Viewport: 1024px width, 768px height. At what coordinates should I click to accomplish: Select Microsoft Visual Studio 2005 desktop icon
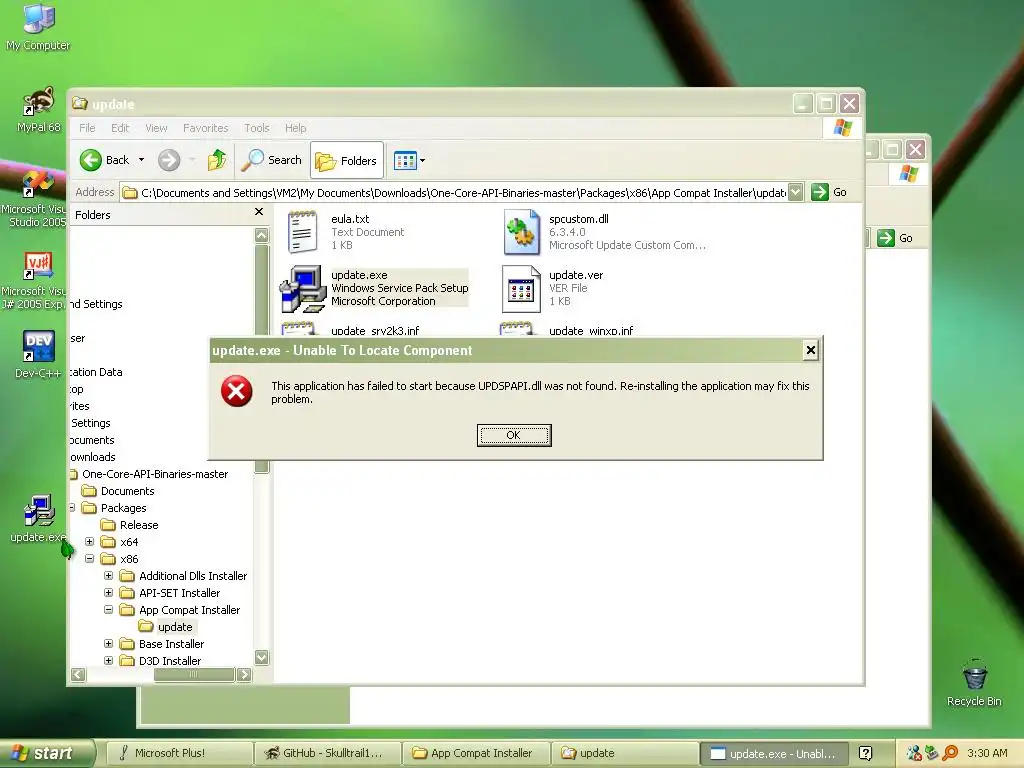34,199
